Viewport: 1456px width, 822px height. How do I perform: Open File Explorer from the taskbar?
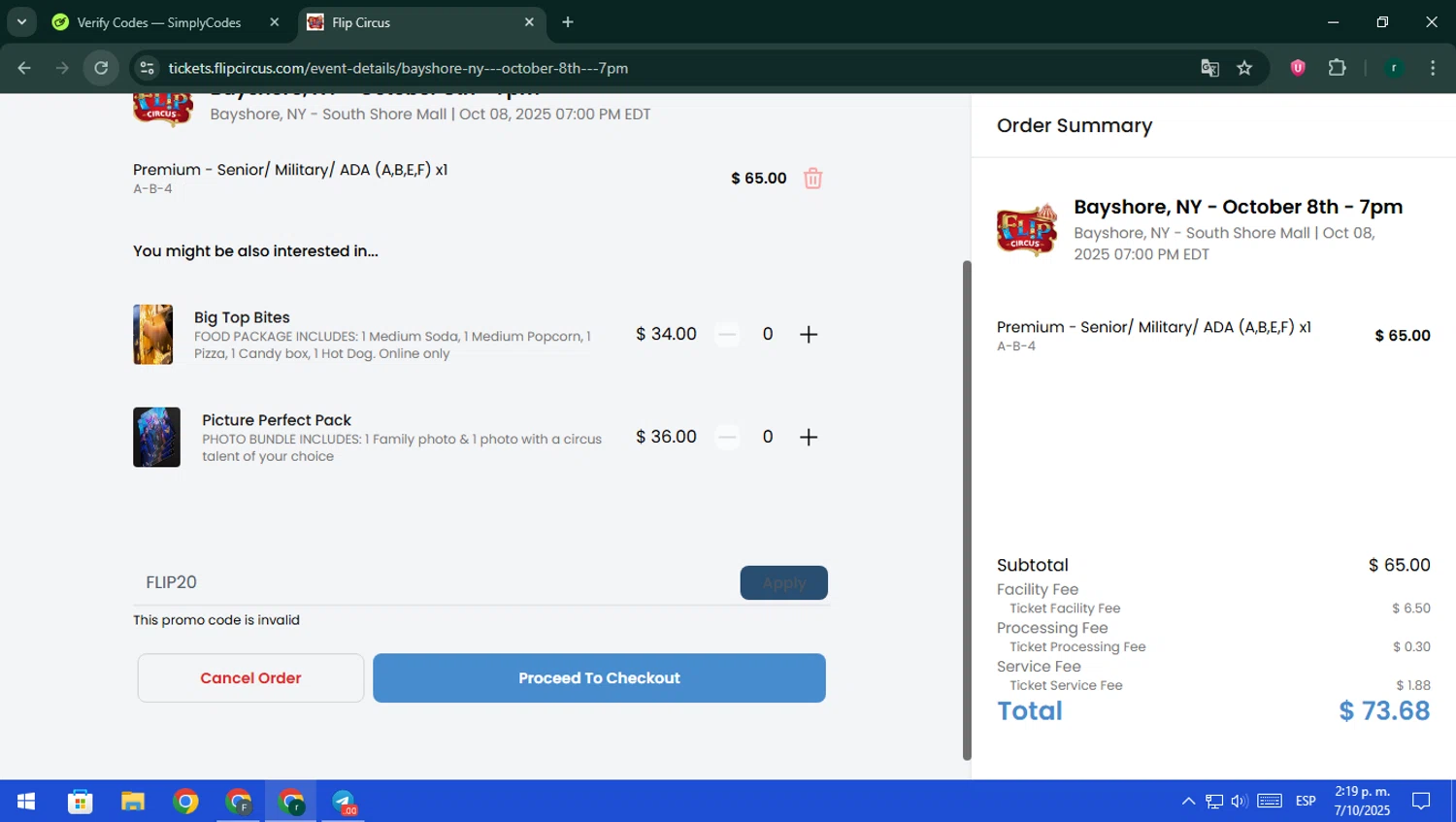[x=133, y=802]
